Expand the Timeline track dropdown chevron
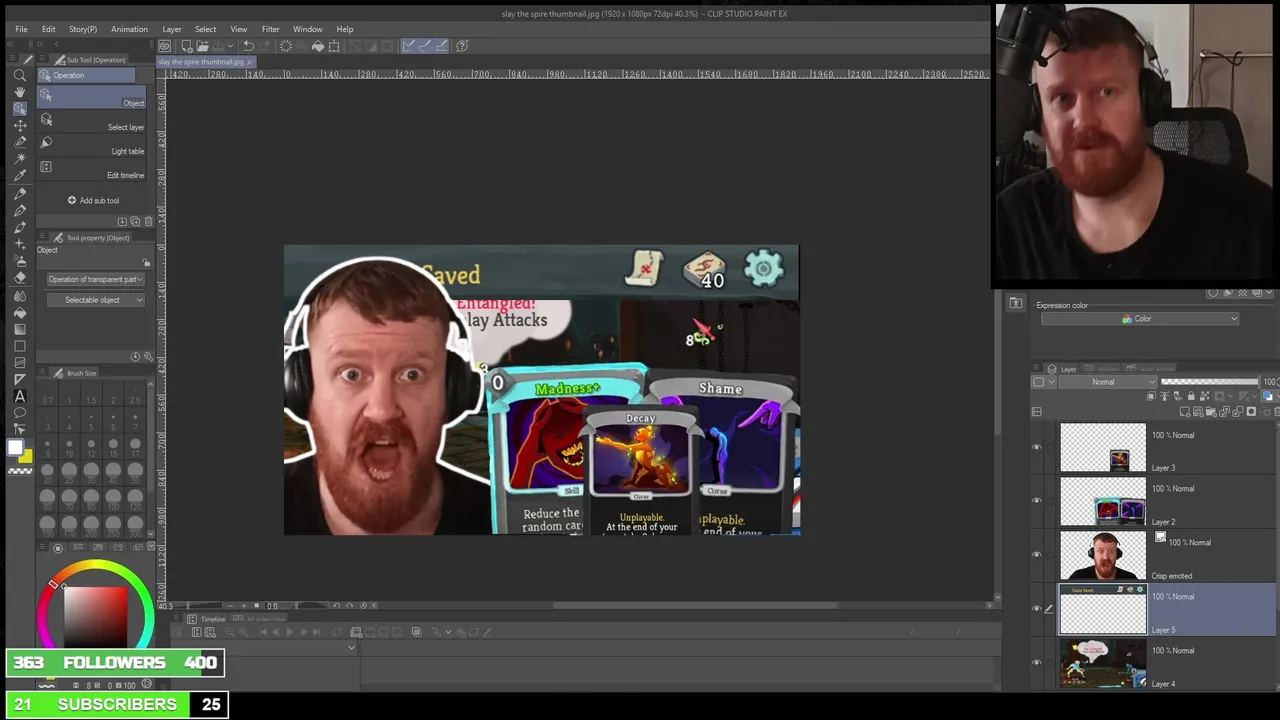This screenshot has height=720, width=1280. pyautogui.click(x=351, y=648)
